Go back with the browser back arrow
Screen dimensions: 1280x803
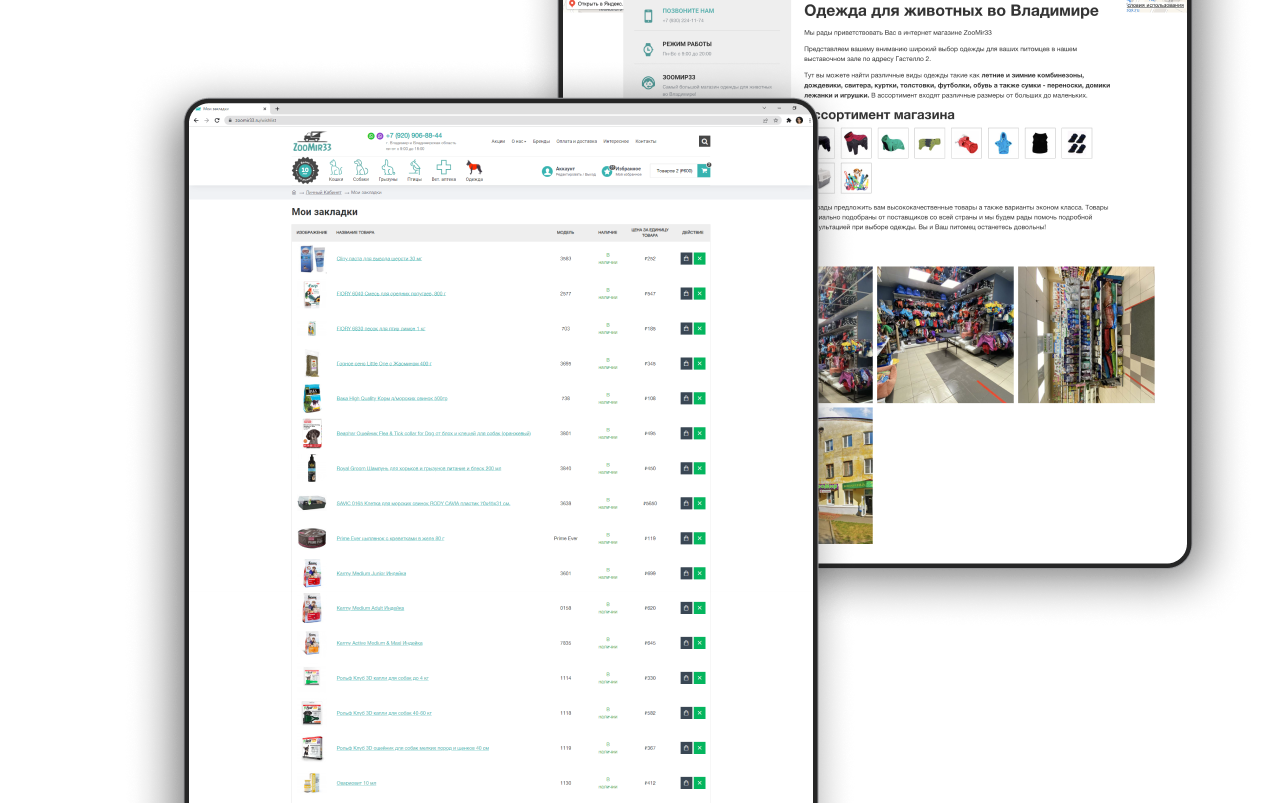pos(195,120)
